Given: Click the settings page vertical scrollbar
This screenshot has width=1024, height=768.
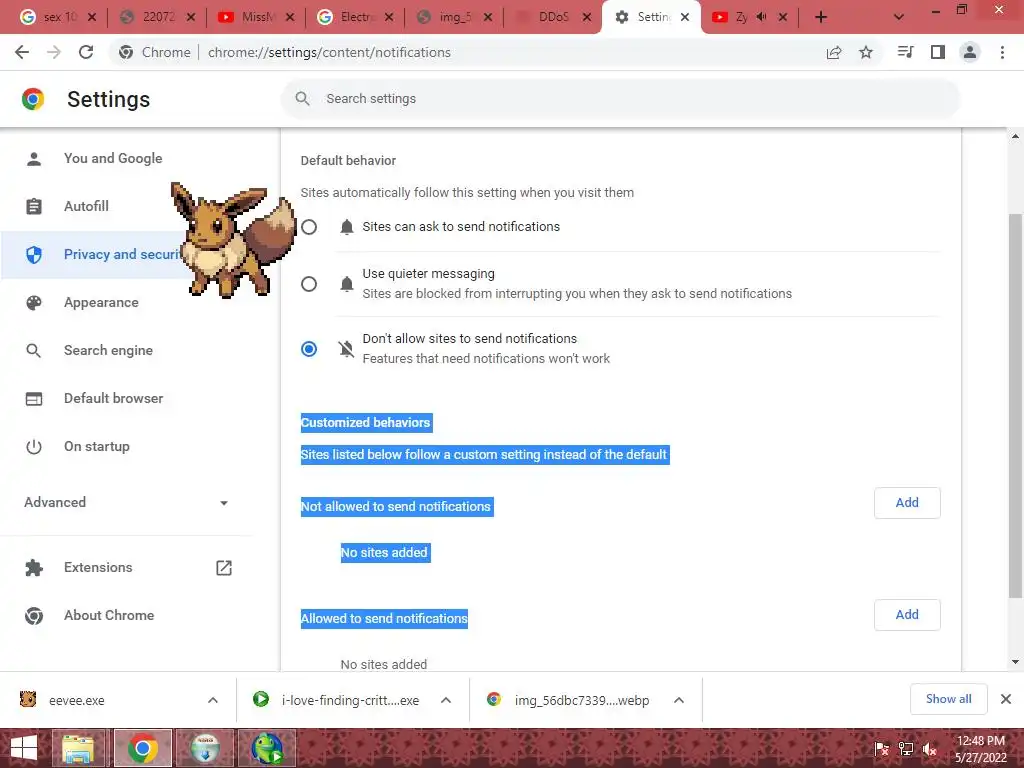Looking at the screenshot, I should (1015, 405).
